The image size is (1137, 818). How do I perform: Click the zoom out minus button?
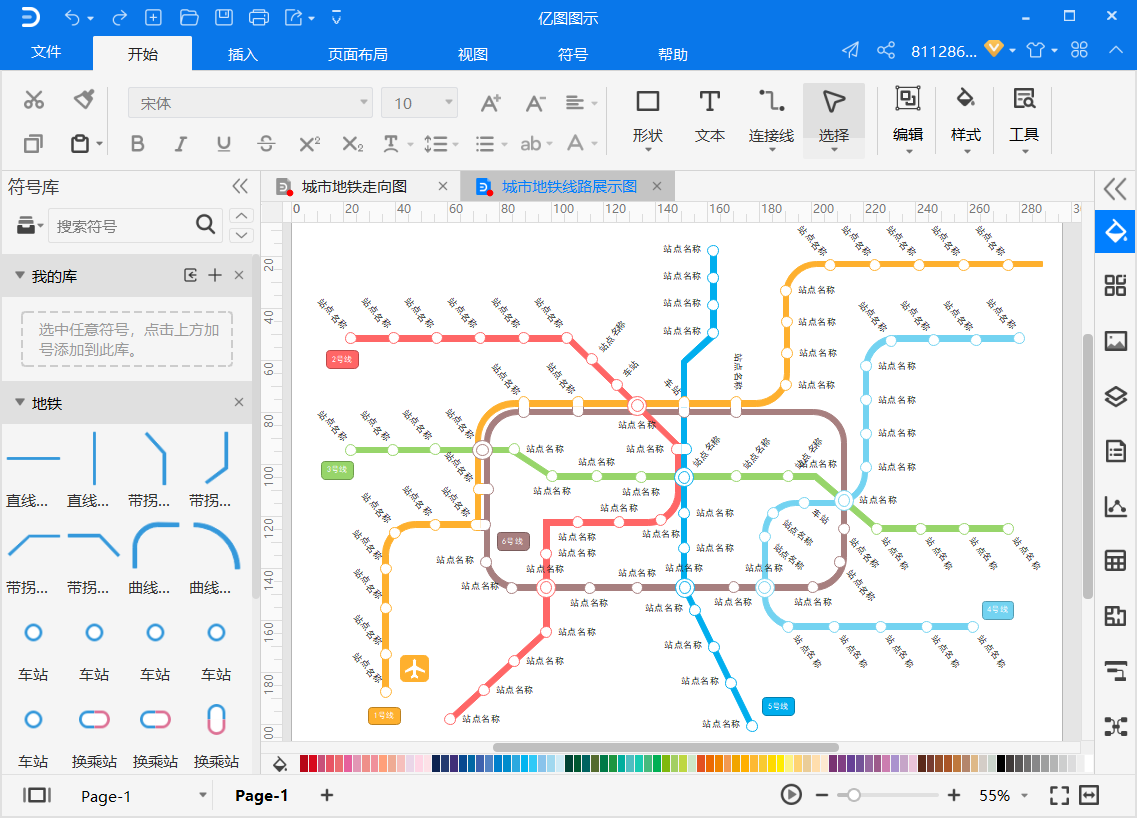point(822,796)
